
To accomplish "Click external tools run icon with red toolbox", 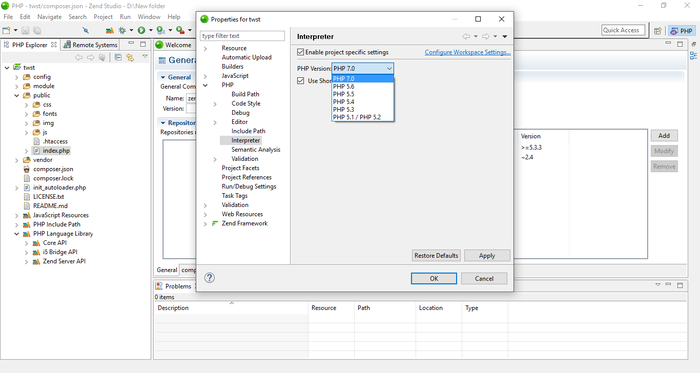I will 180,30.
